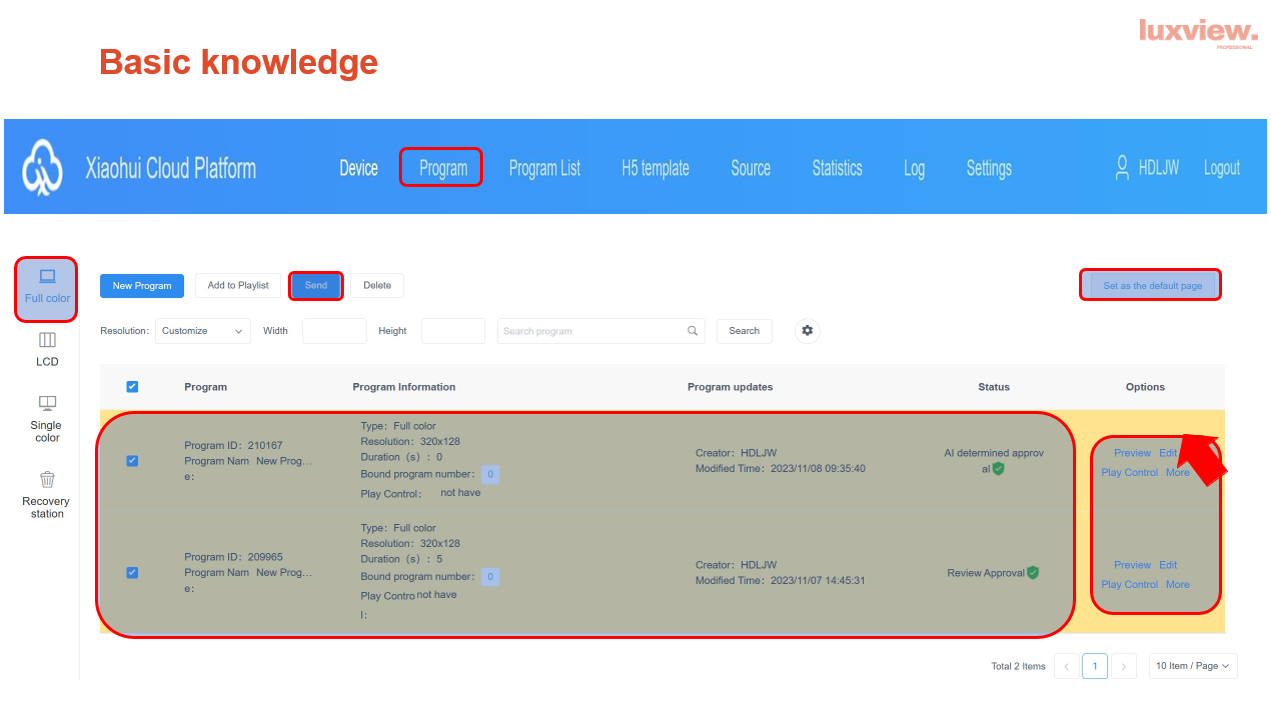
Task: Open the Recovery station trash icon
Action: click(47, 480)
